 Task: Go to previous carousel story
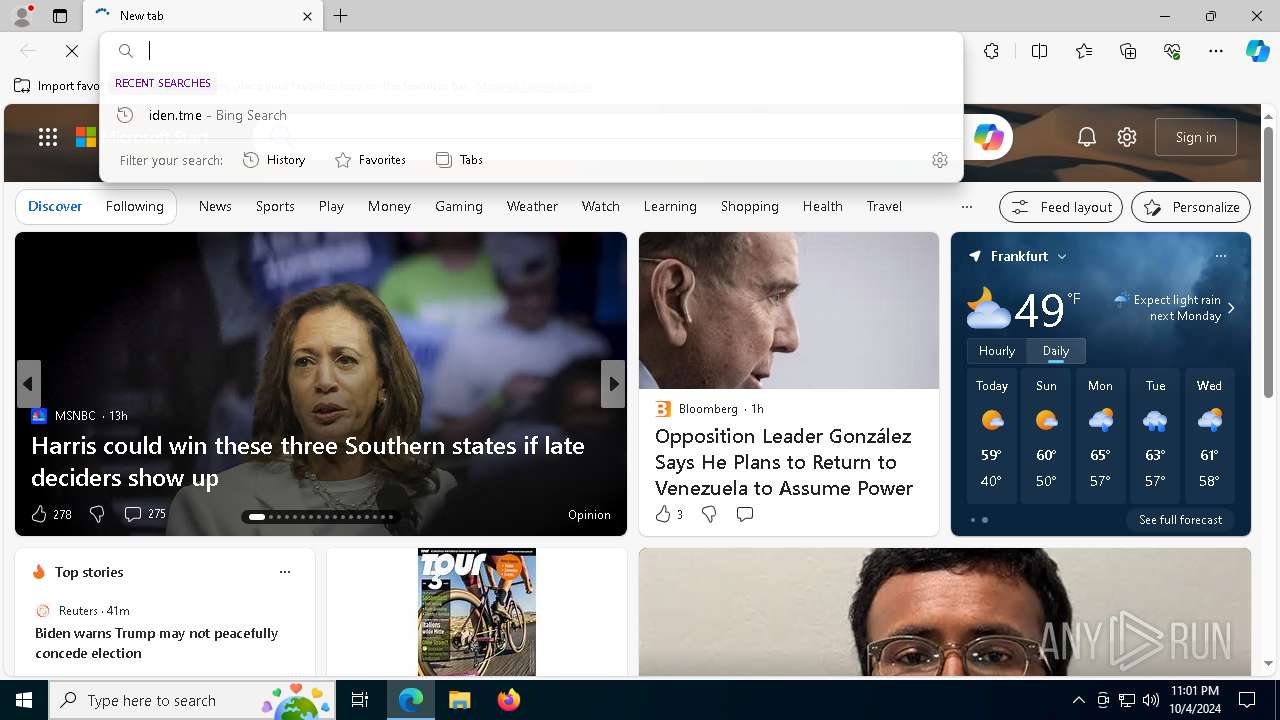click(28, 383)
